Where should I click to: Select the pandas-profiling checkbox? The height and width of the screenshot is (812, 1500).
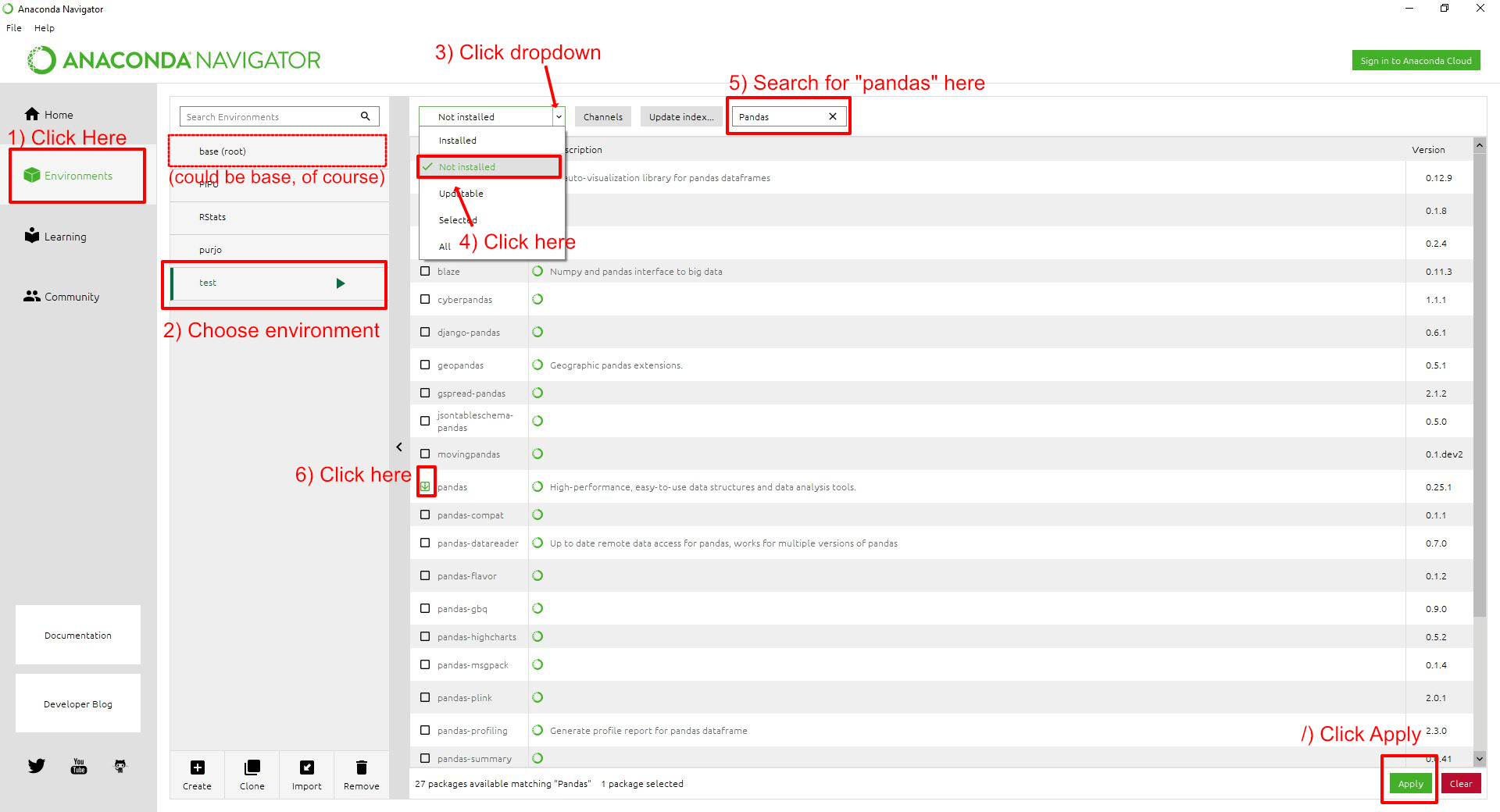425,730
